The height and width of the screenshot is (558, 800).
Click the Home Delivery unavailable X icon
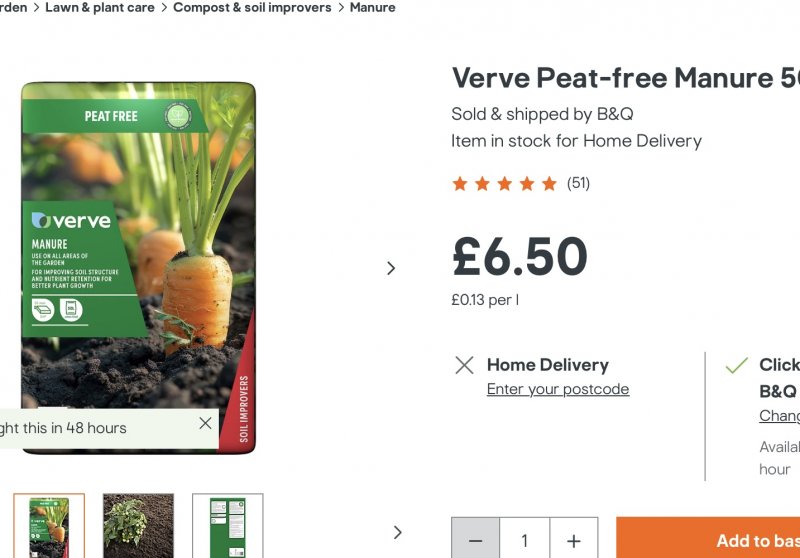point(464,365)
